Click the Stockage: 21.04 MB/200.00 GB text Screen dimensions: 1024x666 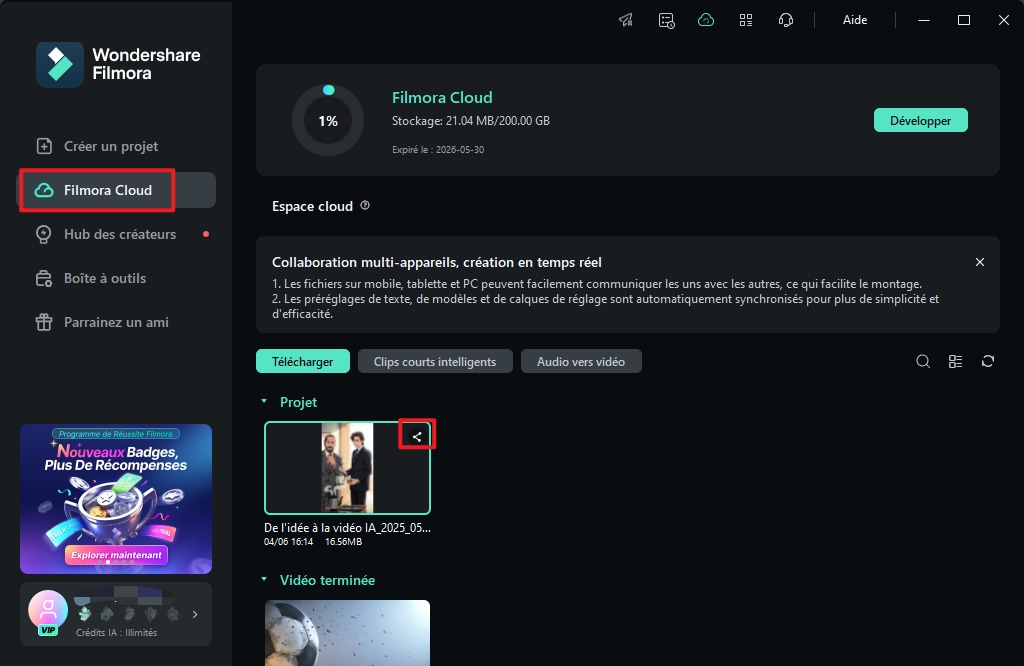click(x=471, y=121)
